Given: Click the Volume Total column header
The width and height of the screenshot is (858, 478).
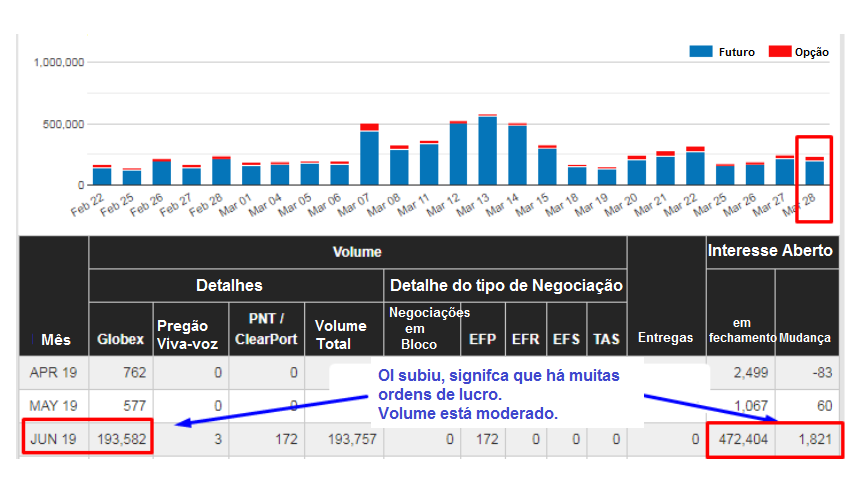Looking at the screenshot, I should click(x=341, y=332).
